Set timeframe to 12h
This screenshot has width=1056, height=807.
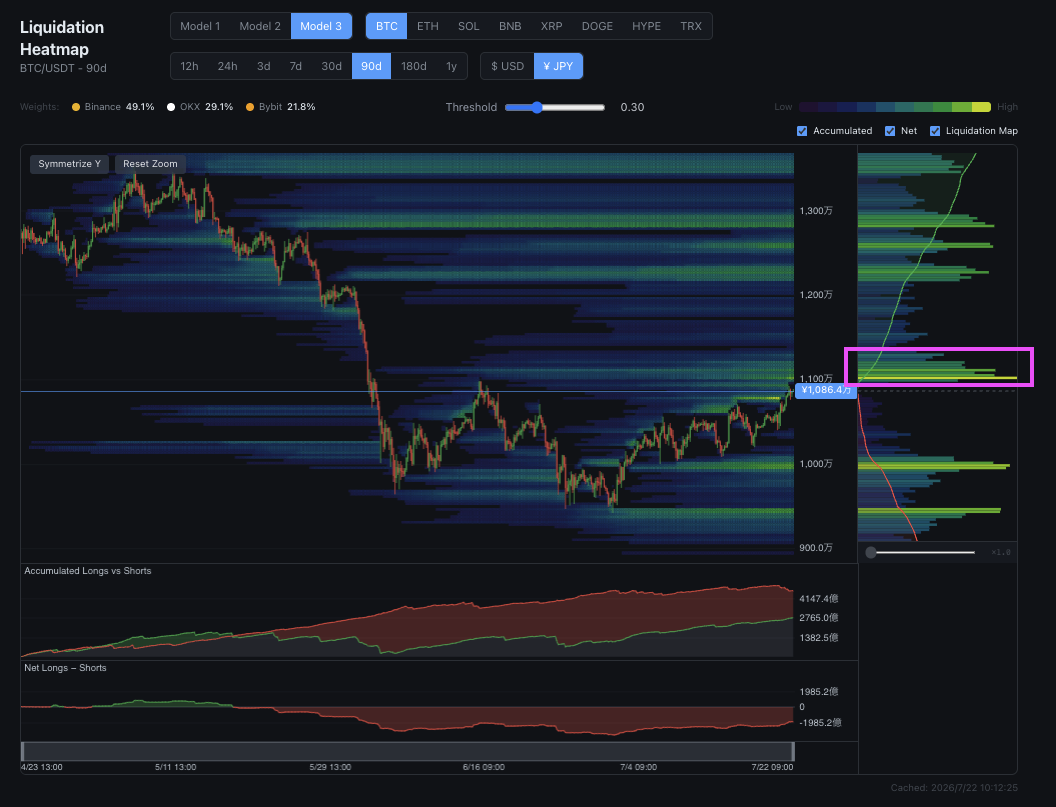[189, 66]
